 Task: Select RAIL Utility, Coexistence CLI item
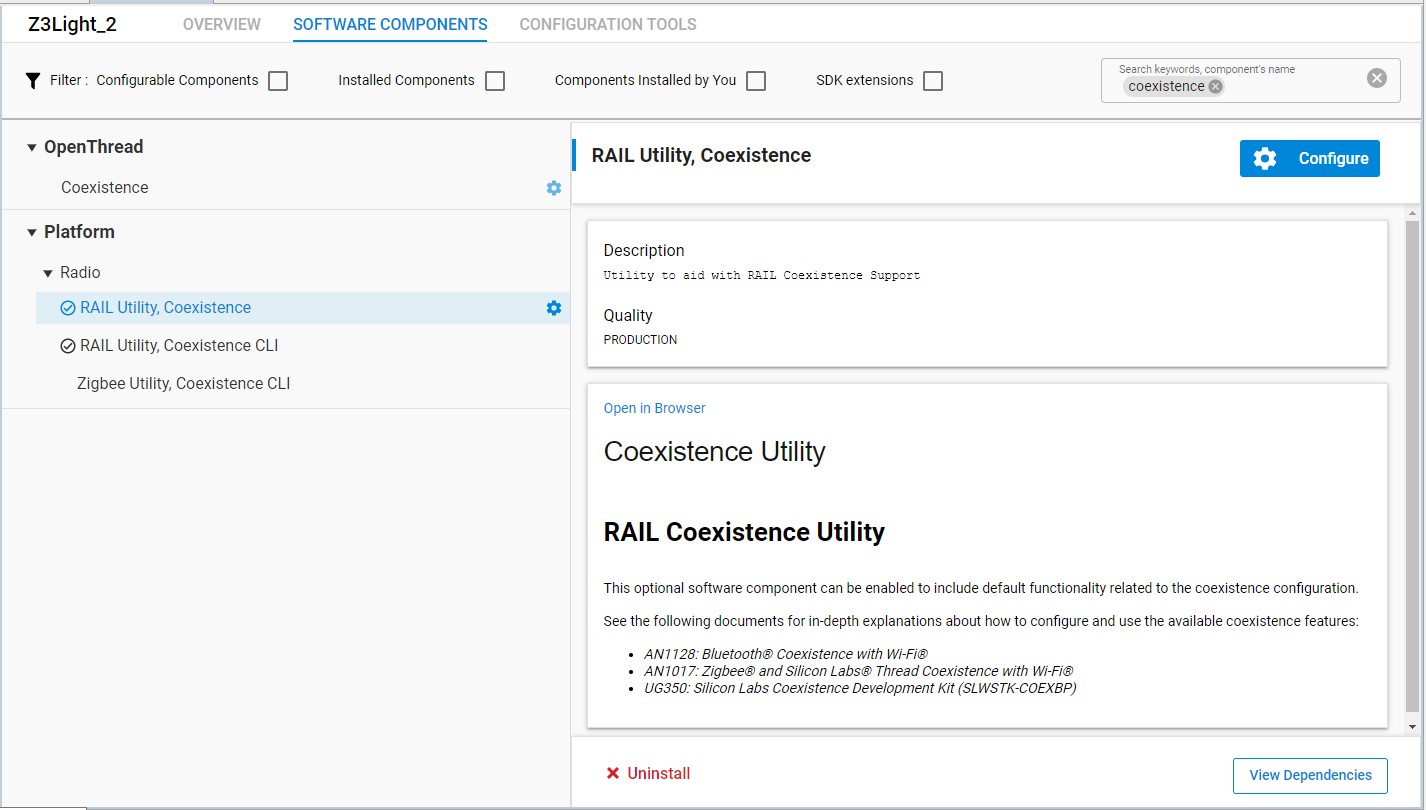[x=179, y=346]
